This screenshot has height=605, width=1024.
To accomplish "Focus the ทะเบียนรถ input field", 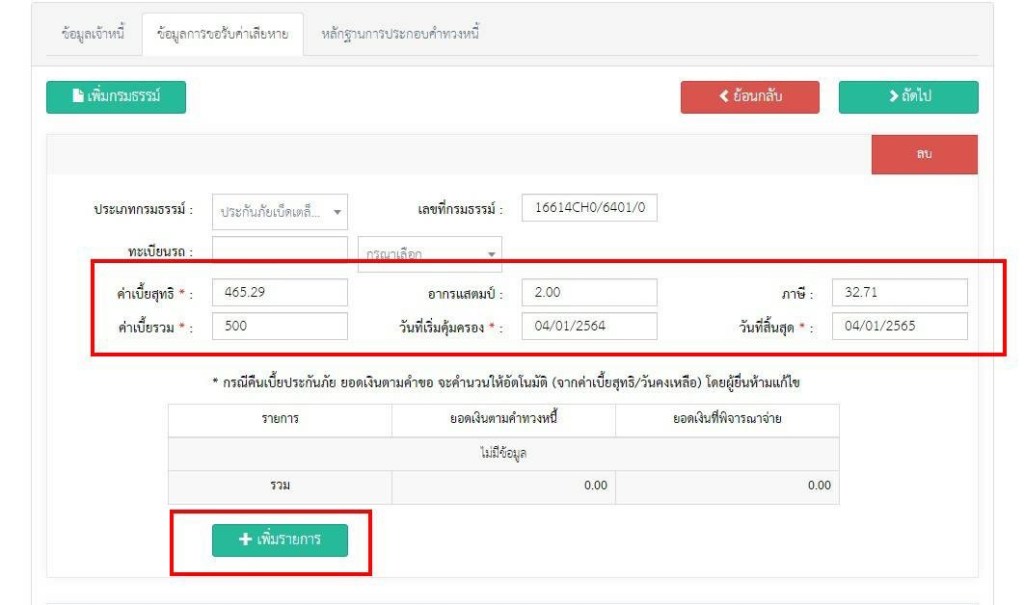I will [280, 250].
